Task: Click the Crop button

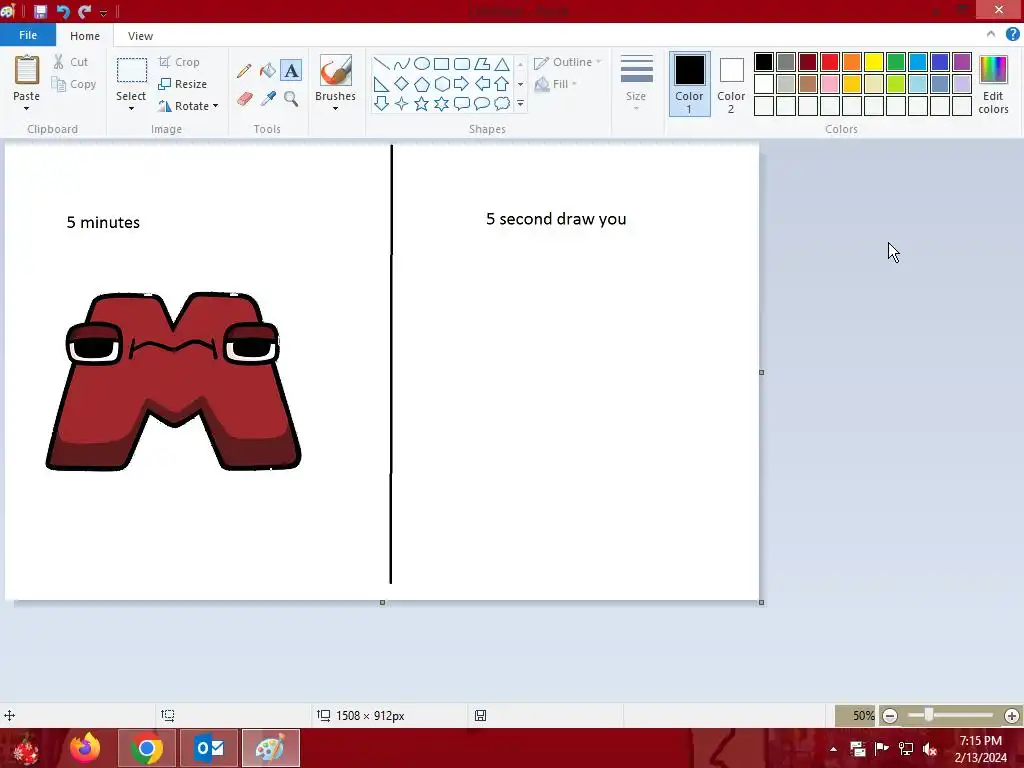Action: 179,62
